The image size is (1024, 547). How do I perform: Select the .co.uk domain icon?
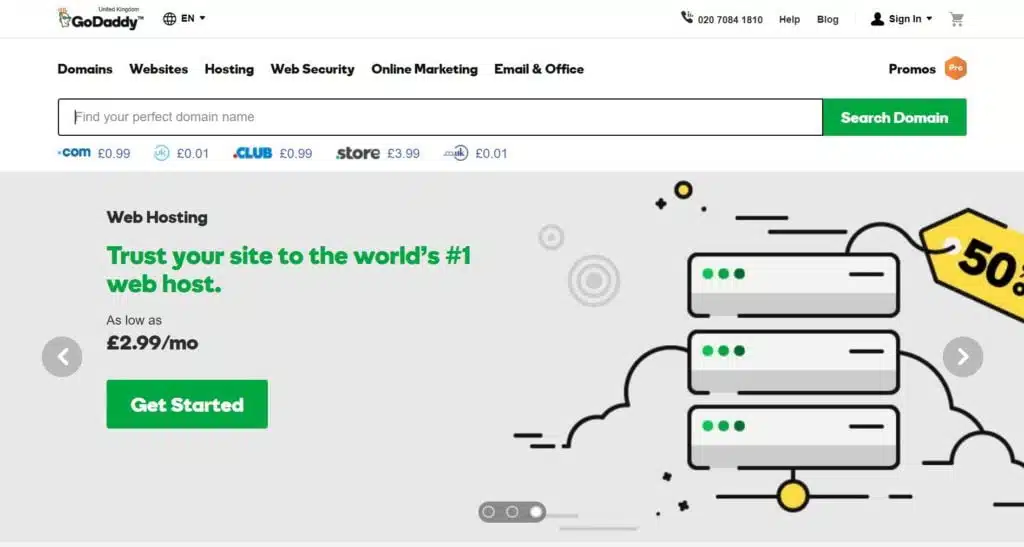tap(456, 153)
